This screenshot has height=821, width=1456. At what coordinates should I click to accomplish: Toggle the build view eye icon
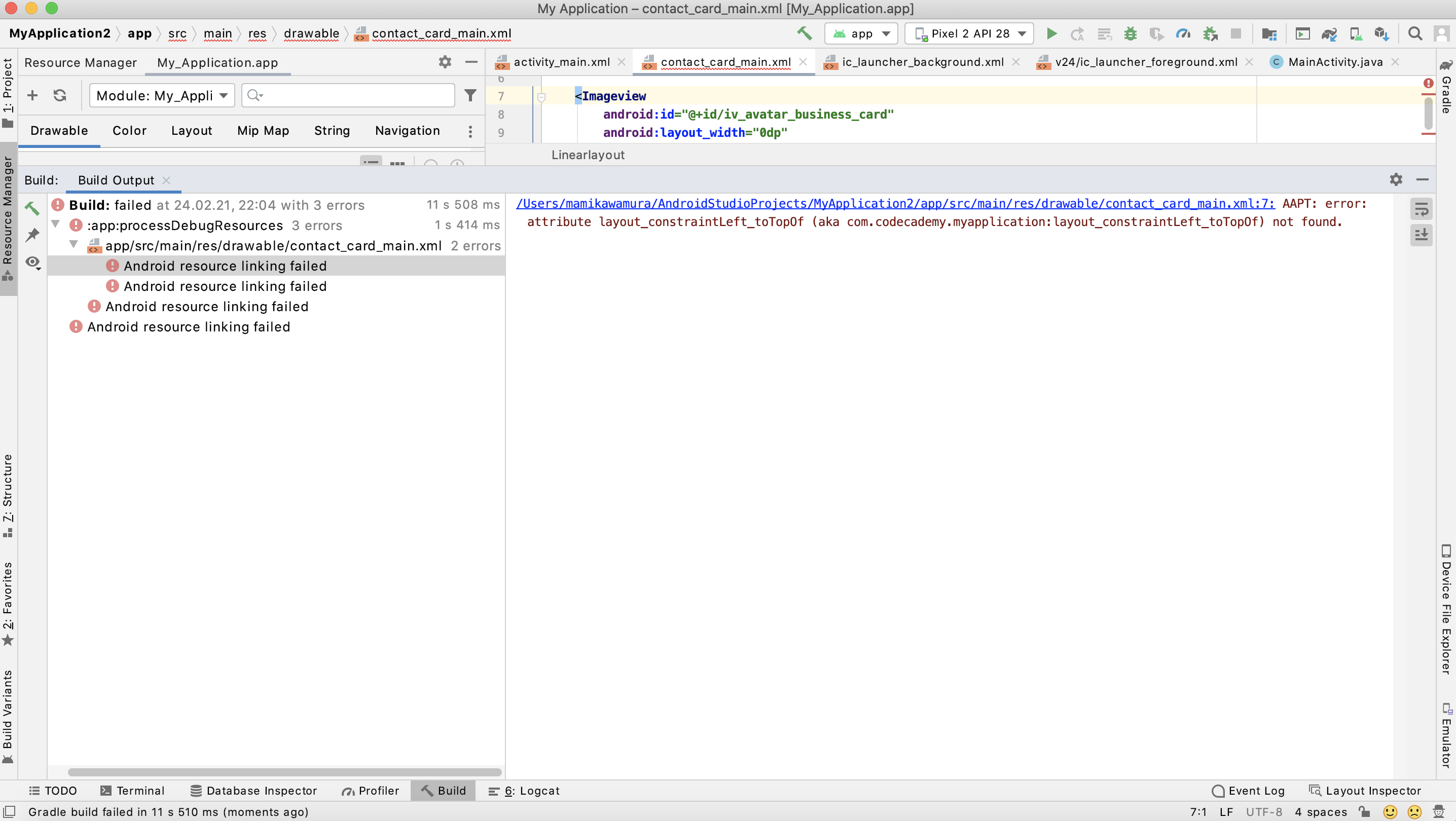(32, 262)
